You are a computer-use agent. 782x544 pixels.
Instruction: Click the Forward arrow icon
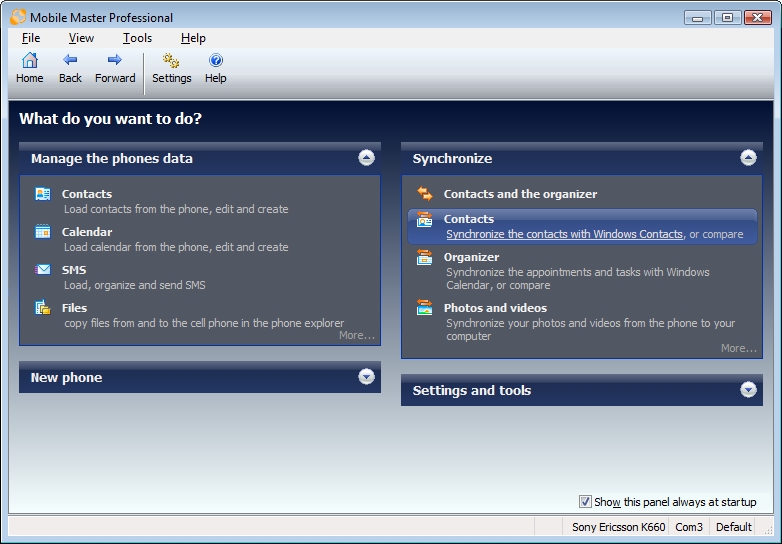click(x=115, y=61)
